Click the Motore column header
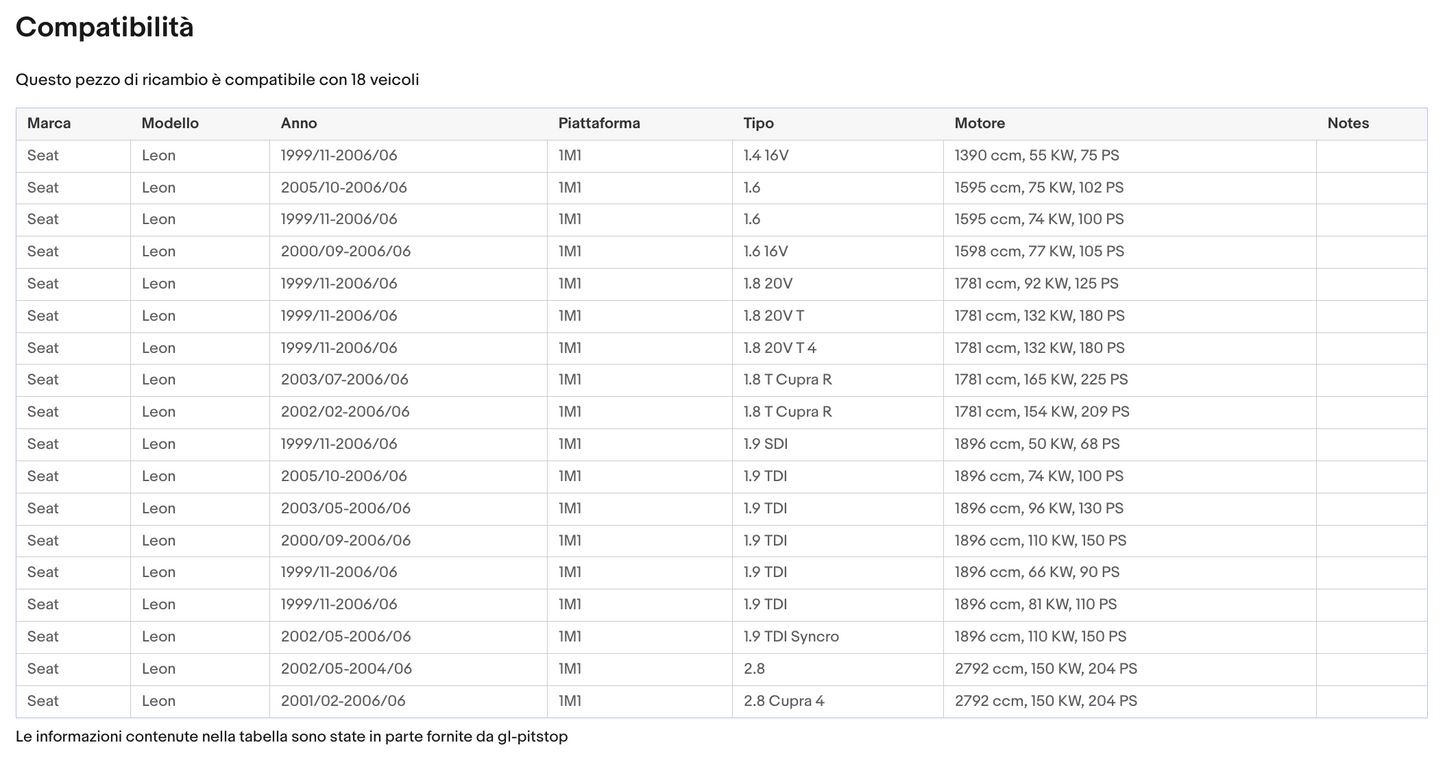The height and width of the screenshot is (758, 1445). click(980, 123)
